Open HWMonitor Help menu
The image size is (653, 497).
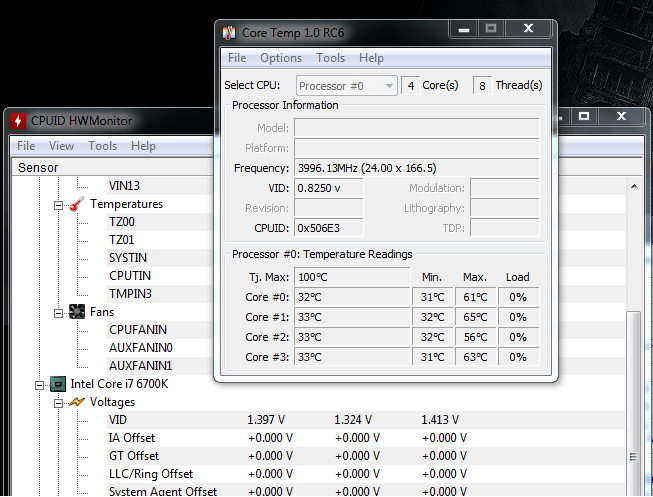coord(143,146)
